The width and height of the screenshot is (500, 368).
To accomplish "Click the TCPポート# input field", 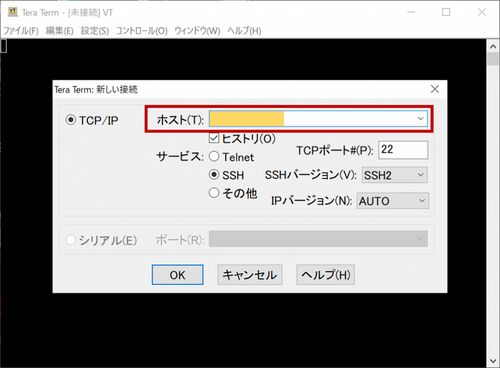I will point(403,150).
